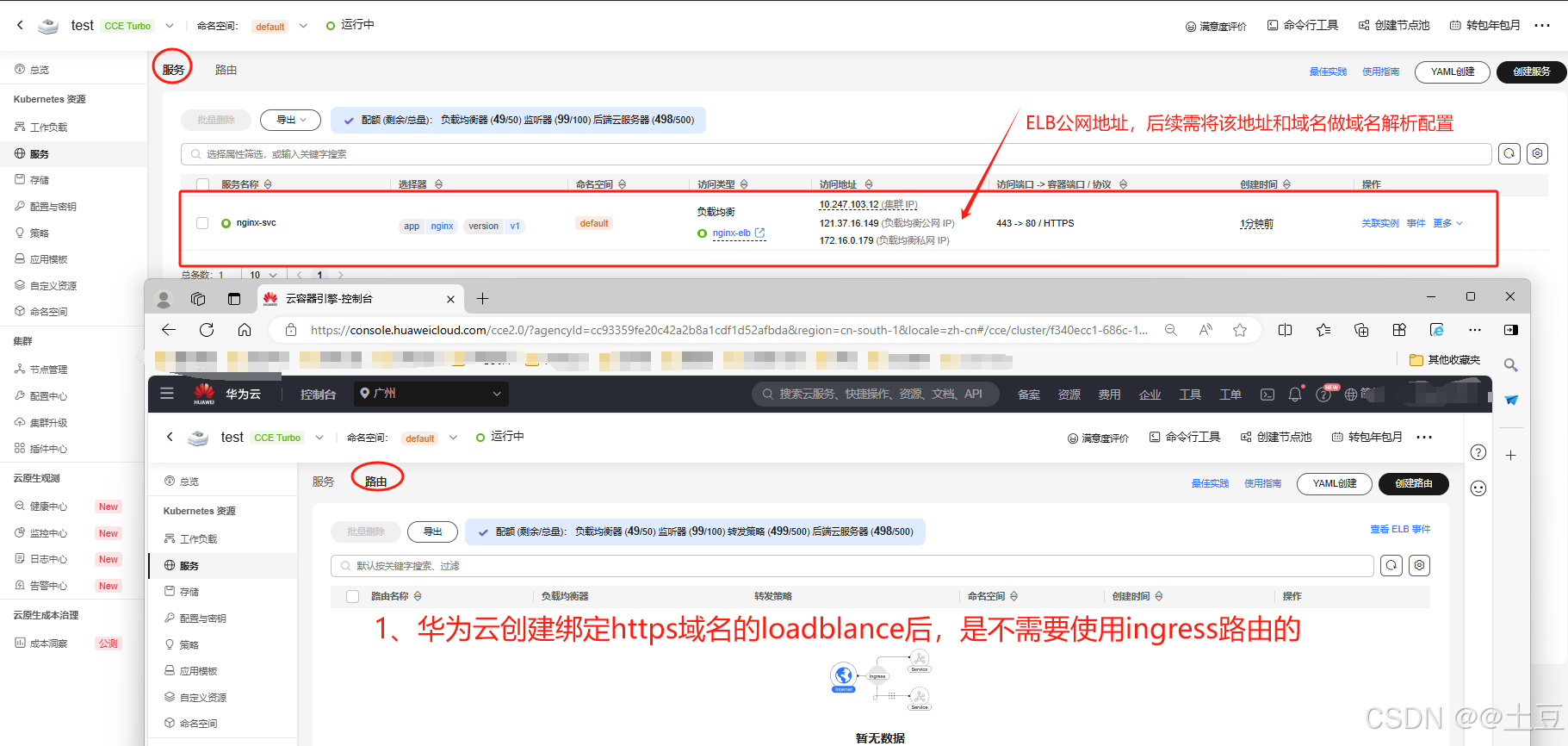Open route table settings gear
This screenshot has height=746, width=1568.
click(x=1419, y=565)
